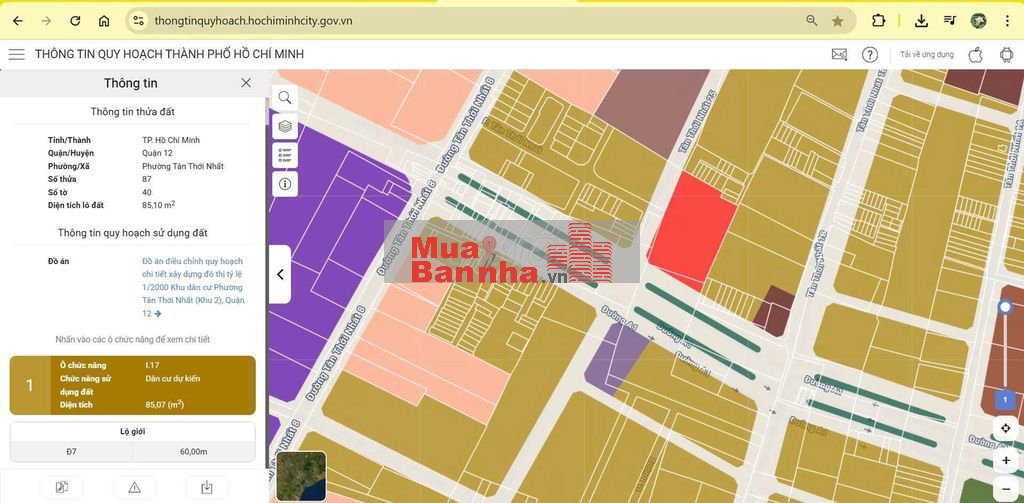Download the iOS app via Apple icon
This screenshot has width=1024, height=503.
tap(977, 54)
